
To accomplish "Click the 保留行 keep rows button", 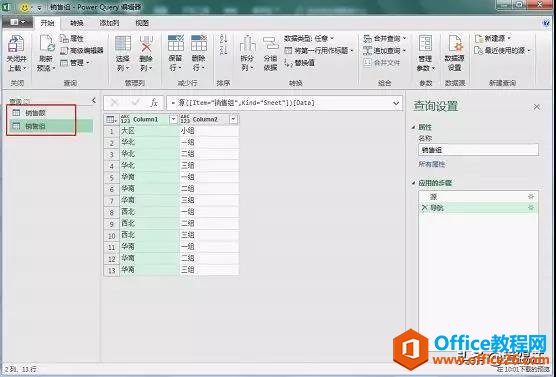I will [x=176, y=53].
